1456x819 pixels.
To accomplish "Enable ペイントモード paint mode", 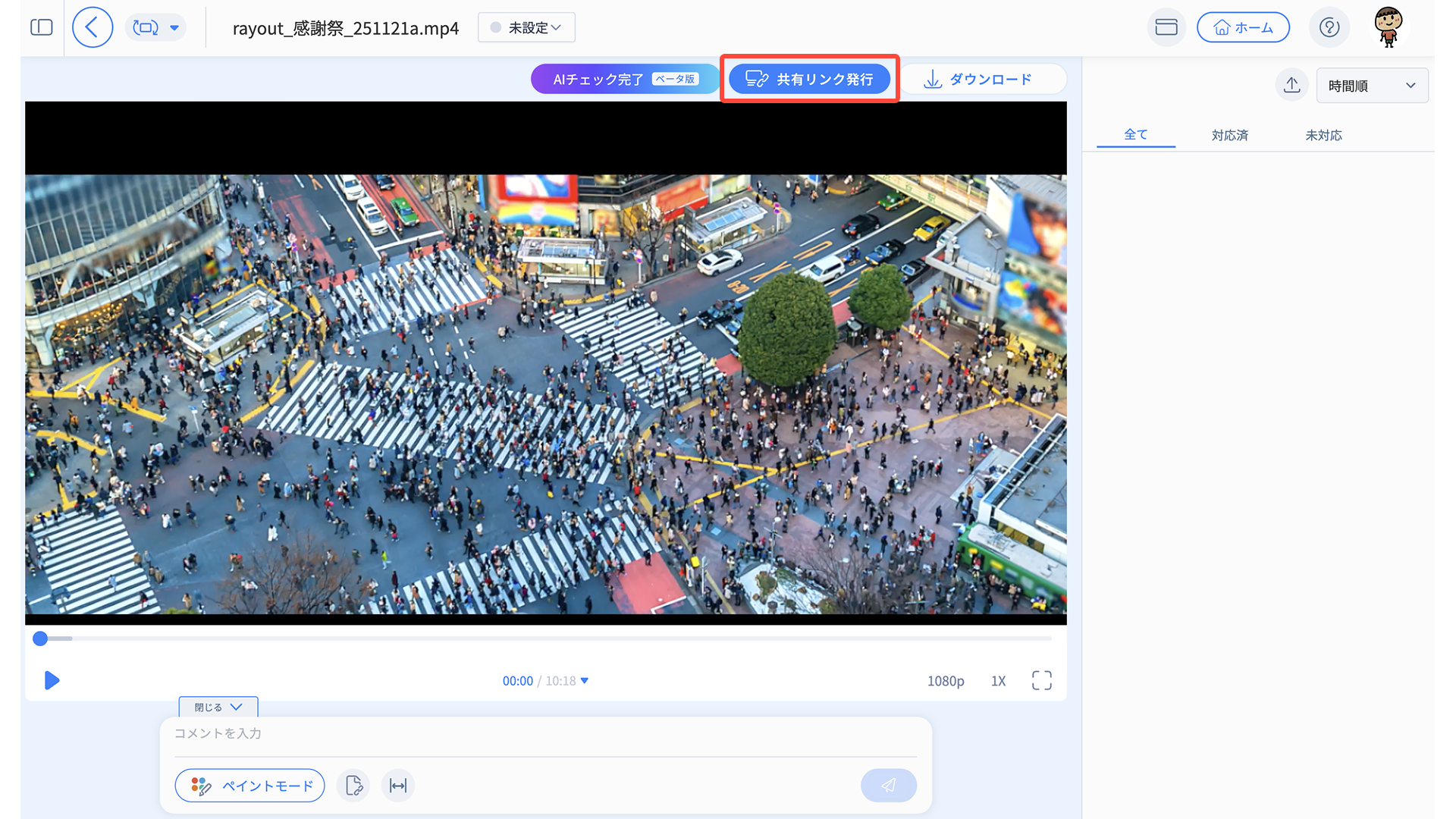I will 250,786.
